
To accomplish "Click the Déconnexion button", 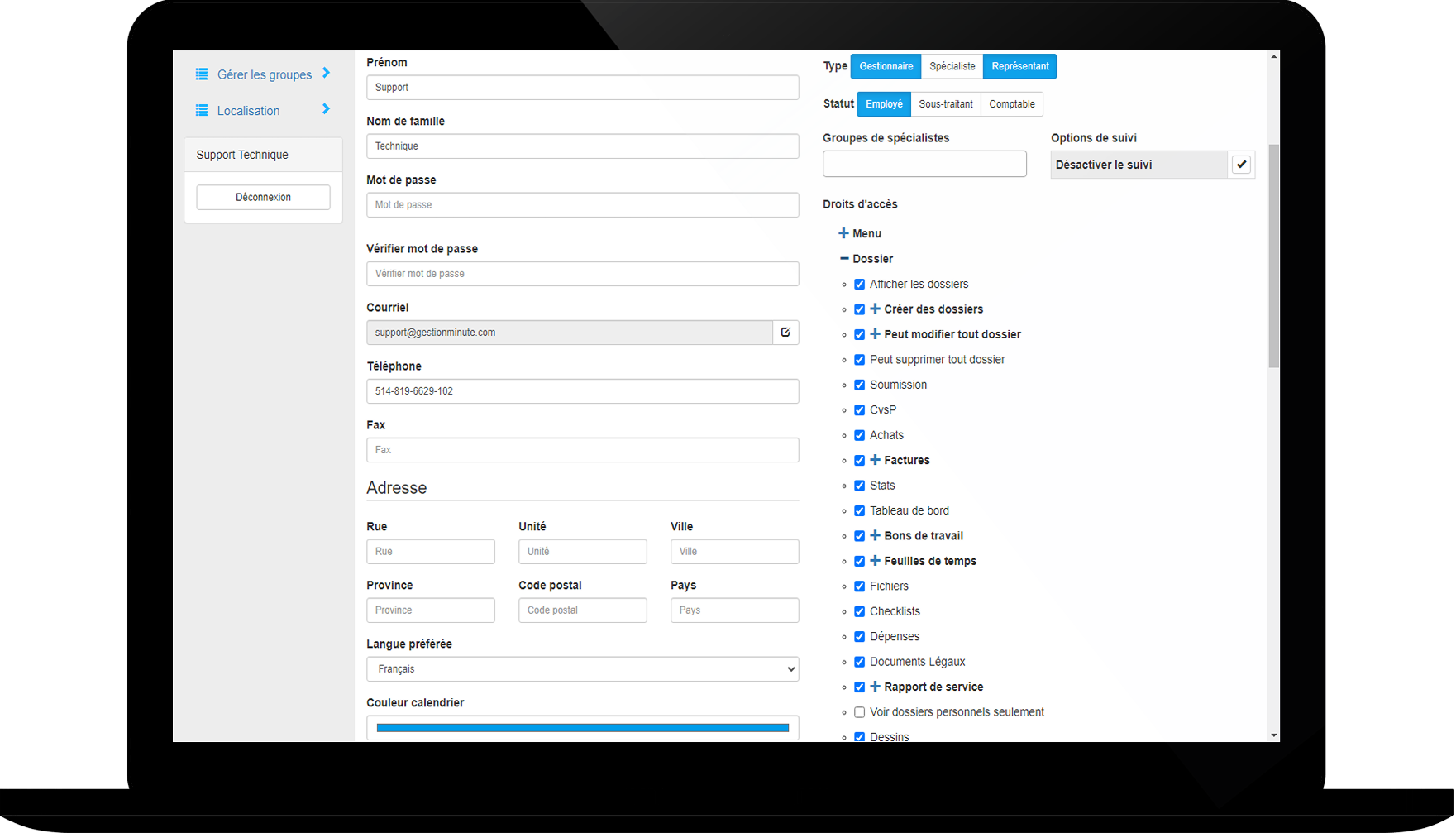I will [263, 198].
